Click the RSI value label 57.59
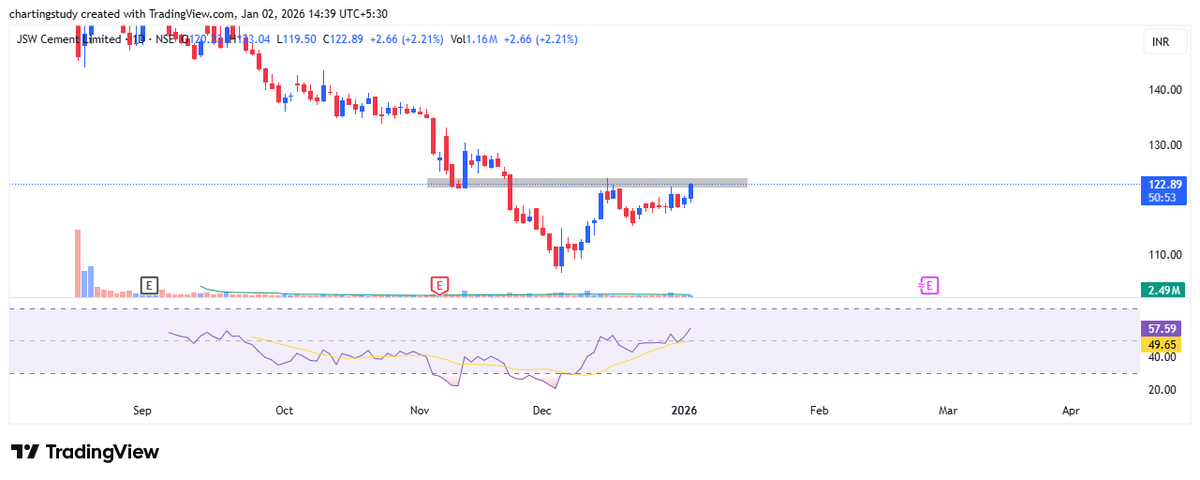 point(1161,328)
